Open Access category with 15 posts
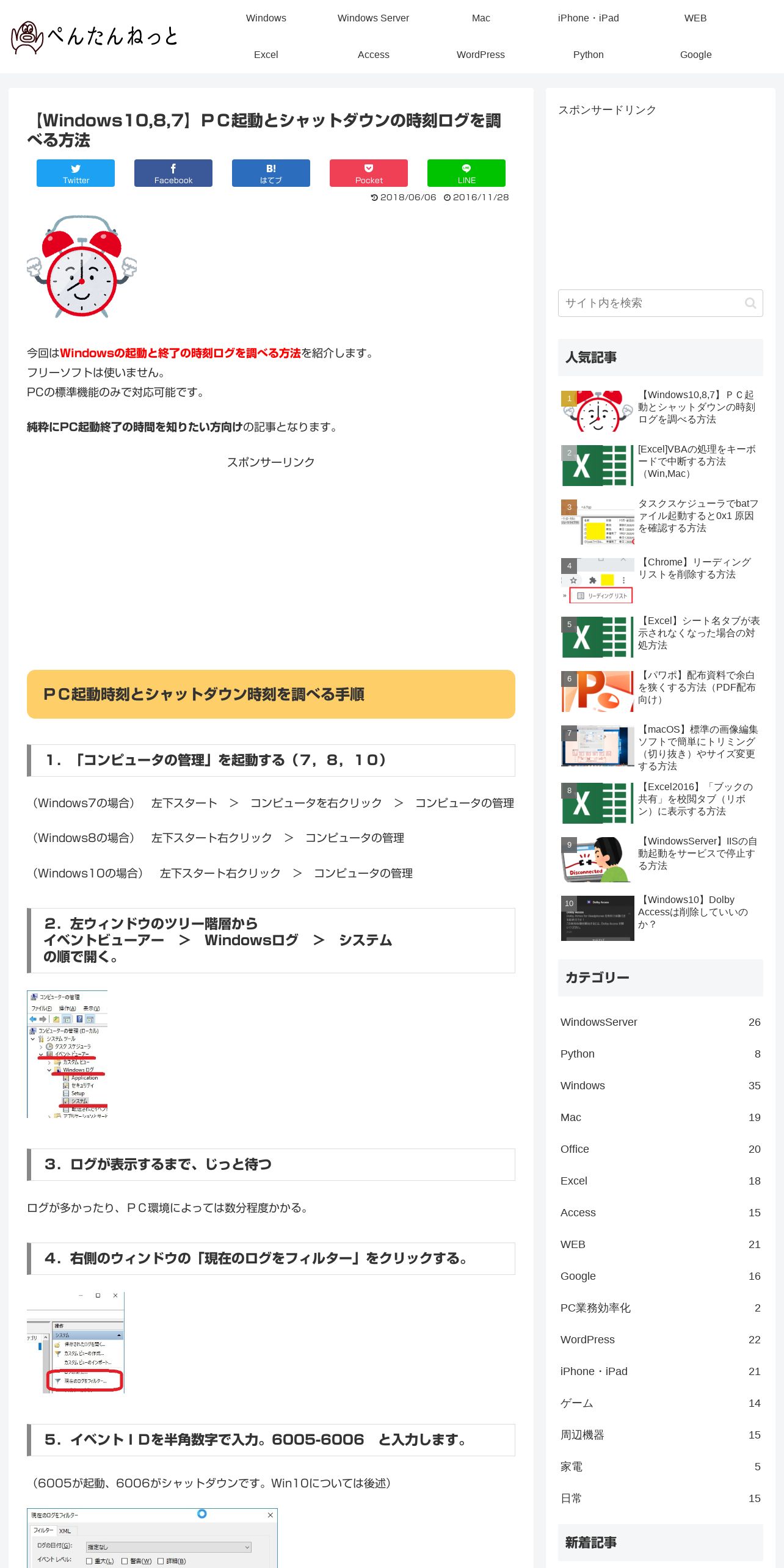Image resolution: width=784 pixels, height=1568 pixels. 661,1213
